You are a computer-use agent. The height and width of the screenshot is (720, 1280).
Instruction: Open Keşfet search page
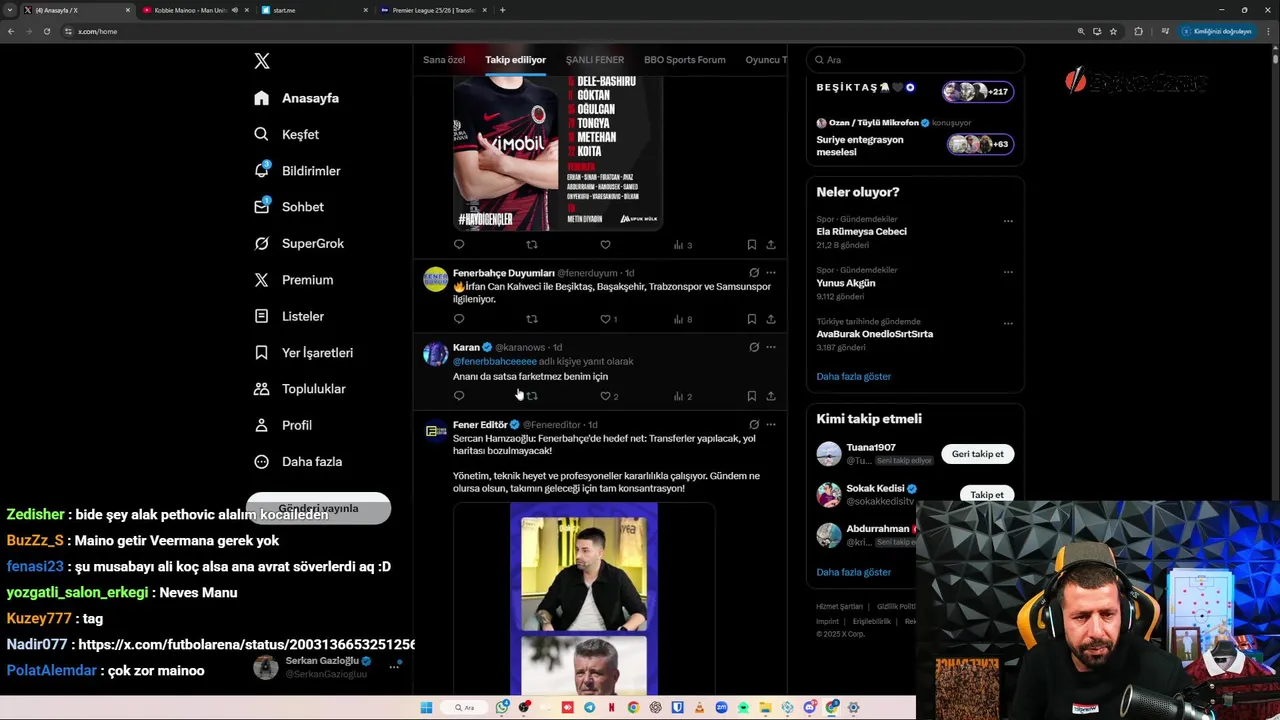[x=287, y=134]
